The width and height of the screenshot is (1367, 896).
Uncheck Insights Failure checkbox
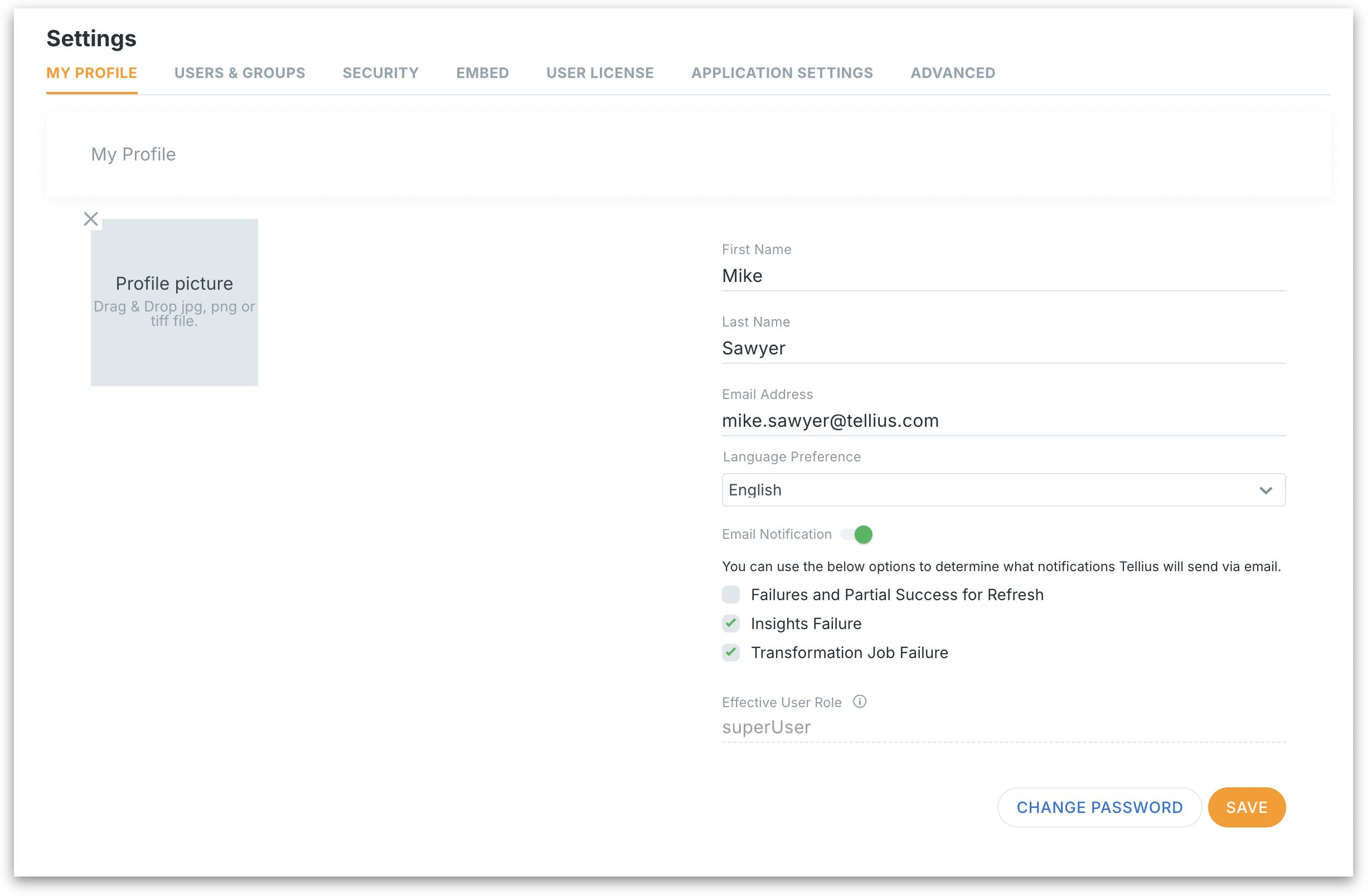point(730,624)
